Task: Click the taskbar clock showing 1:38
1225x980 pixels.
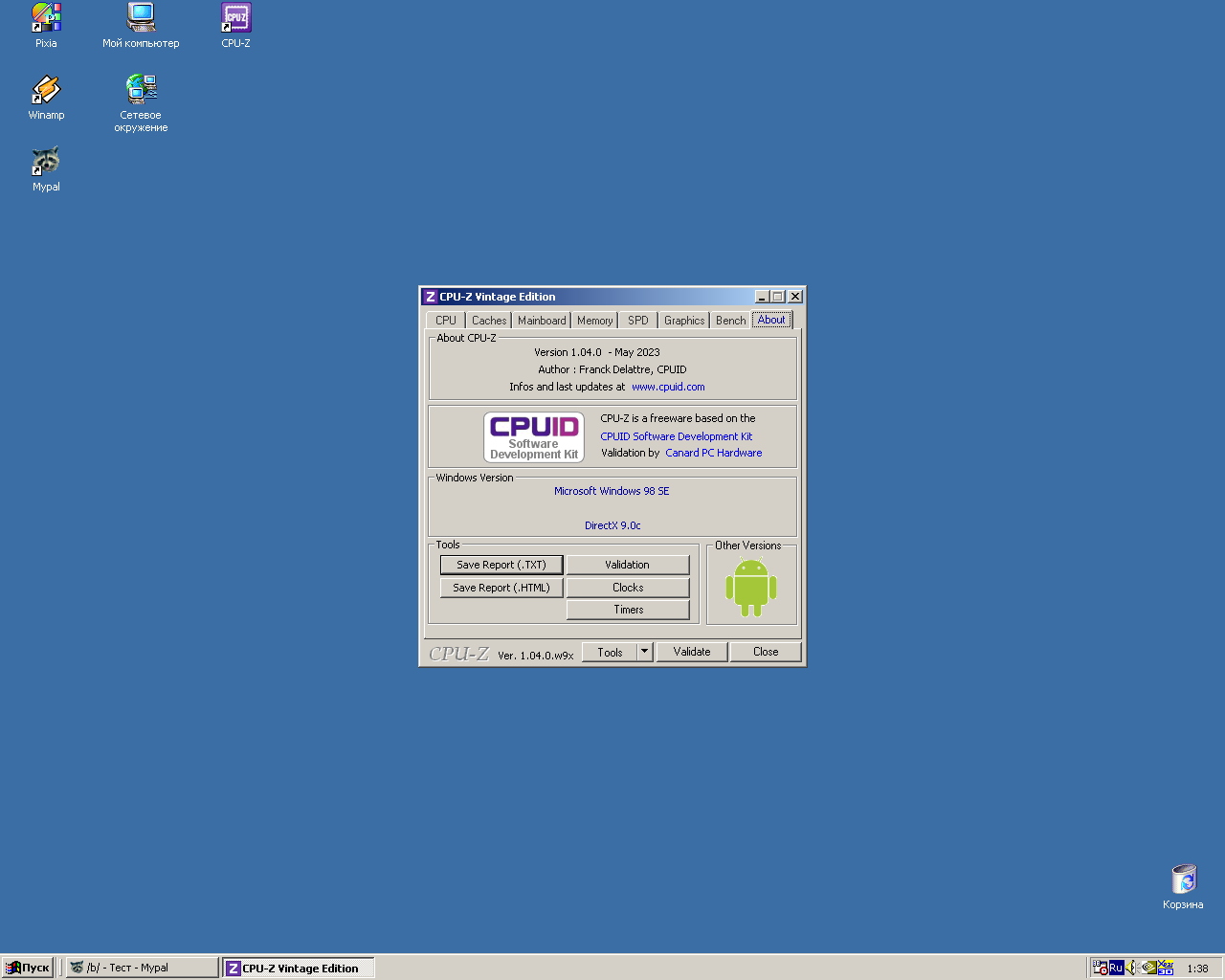Action: pos(1197,969)
